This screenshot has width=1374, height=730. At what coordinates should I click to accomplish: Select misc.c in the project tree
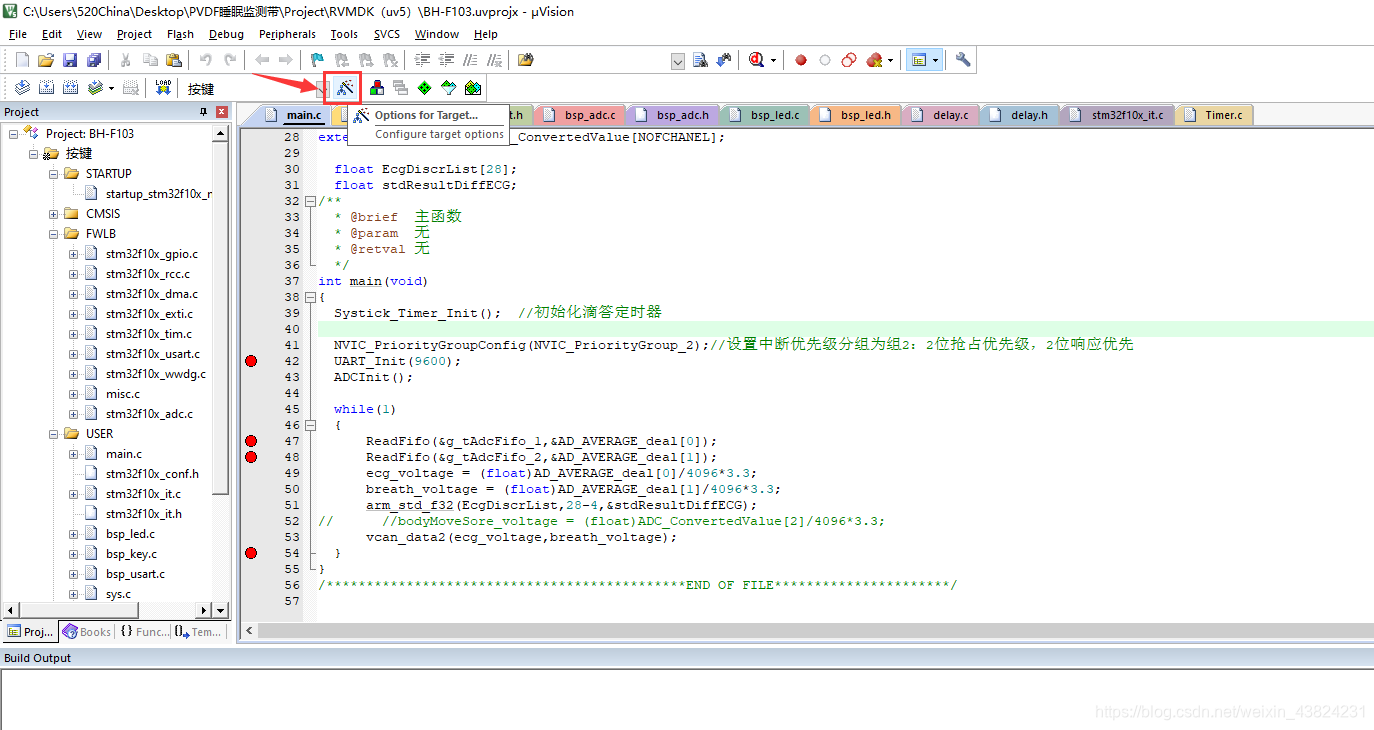tap(123, 394)
